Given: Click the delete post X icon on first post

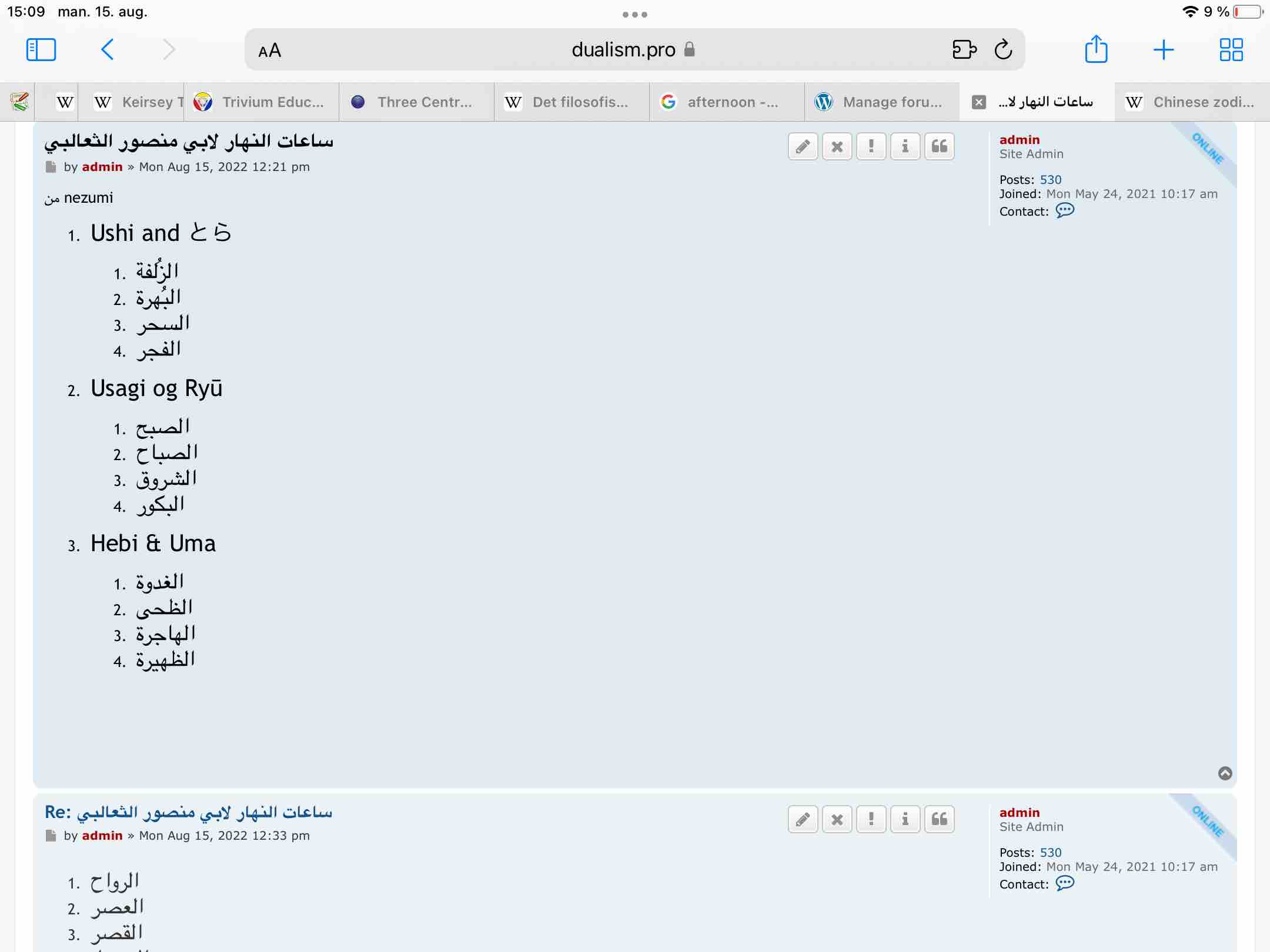Looking at the screenshot, I should coord(837,146).
